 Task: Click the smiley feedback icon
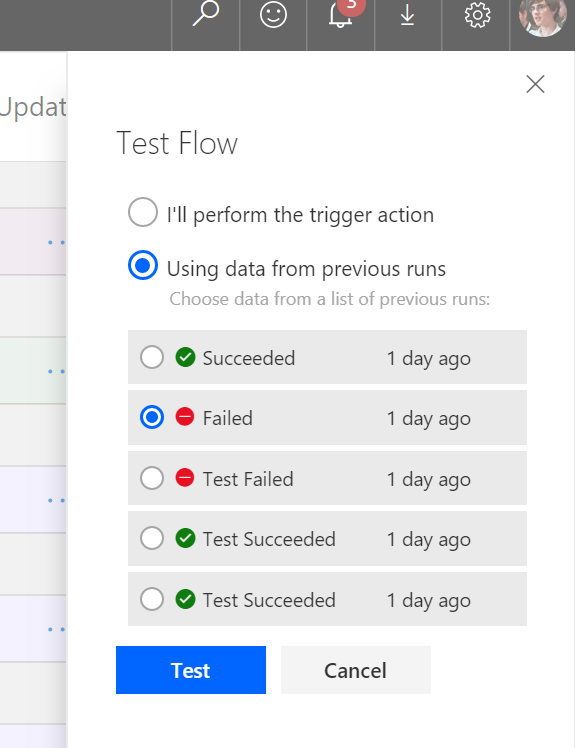click(273, 14)
